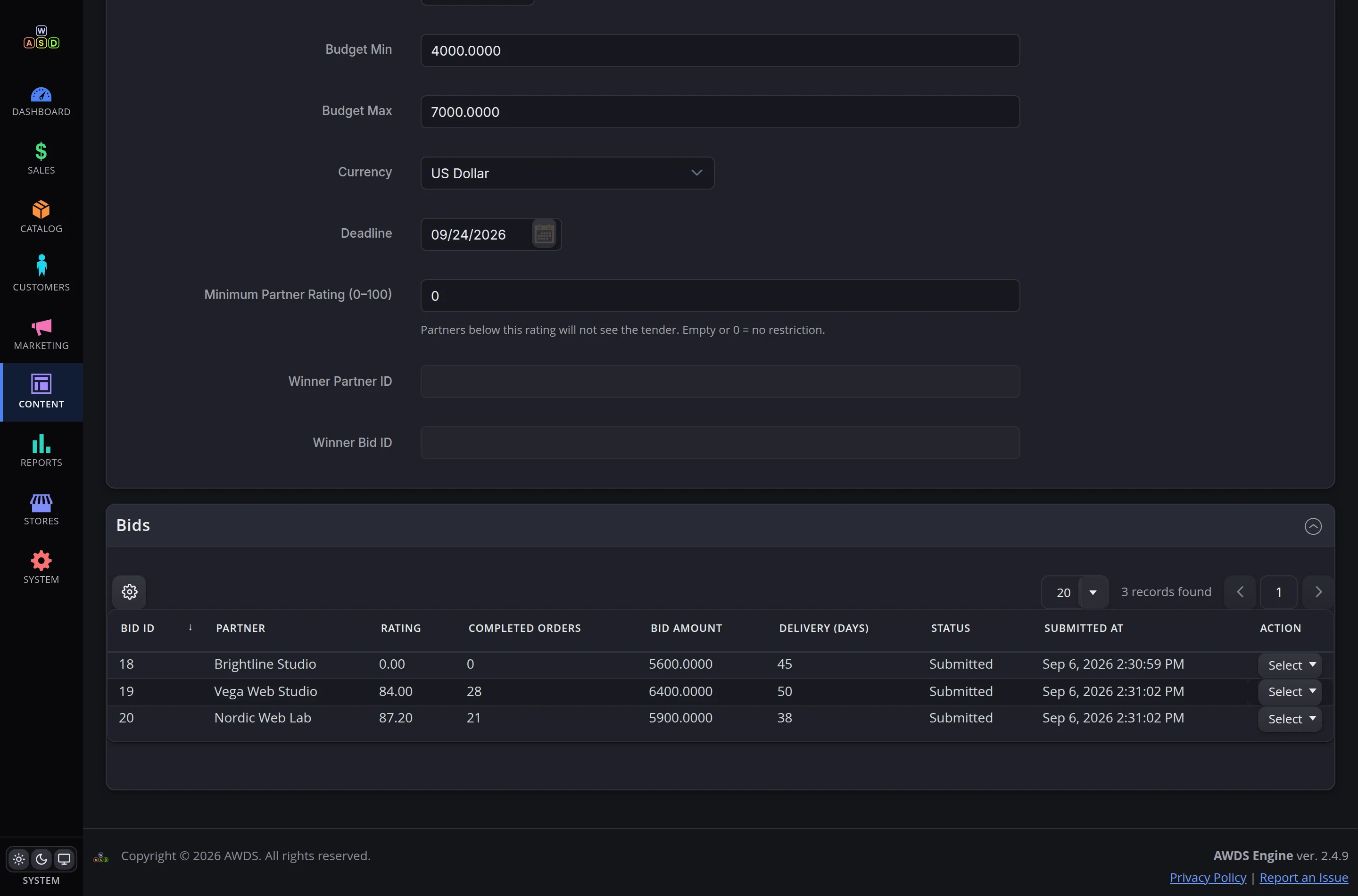Click the Winner Bid ID field
This screenshot has height=896, width=1358.
720,442
